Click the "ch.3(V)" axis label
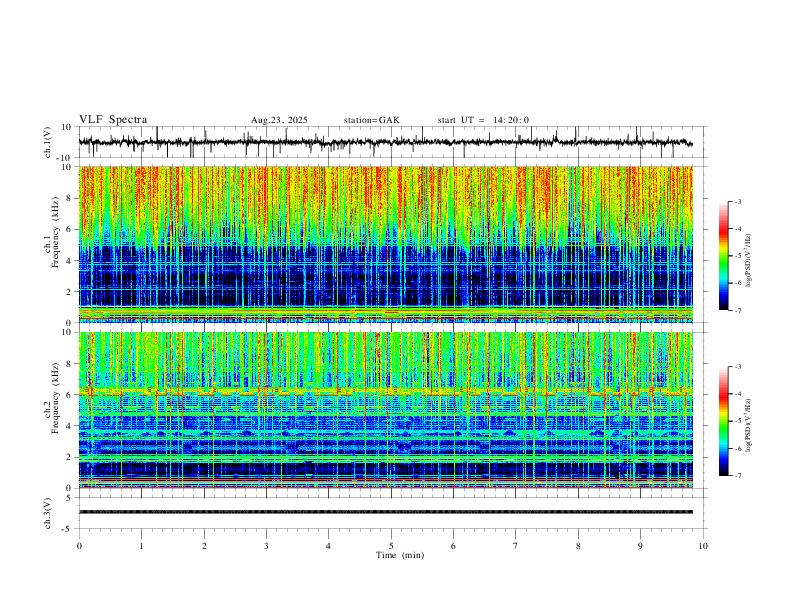This screenshot has height=612, width=792. (48, 513)
